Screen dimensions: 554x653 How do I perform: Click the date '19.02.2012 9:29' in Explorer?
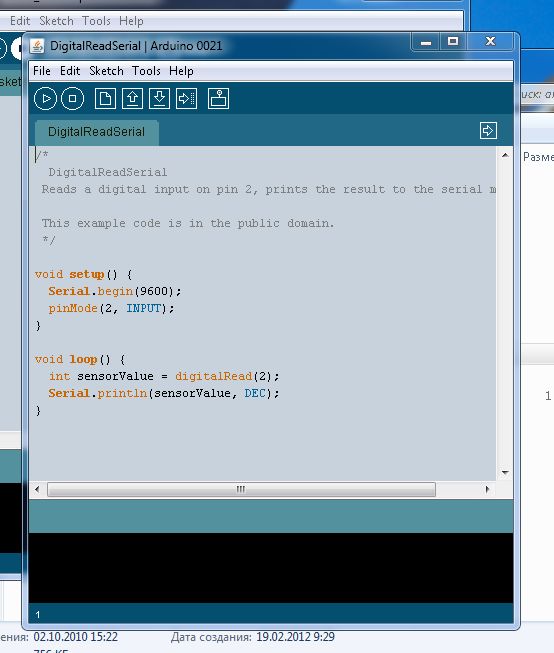(295, 637)
